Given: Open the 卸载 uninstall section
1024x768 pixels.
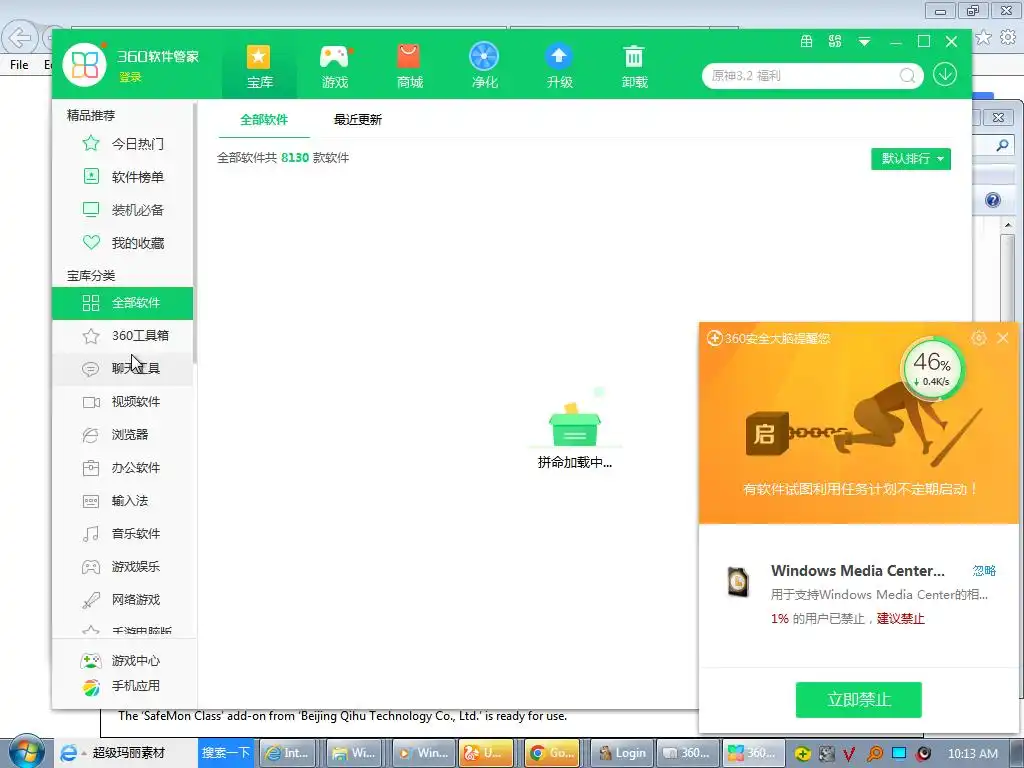Looking at the screenshot, I should coord(634,66).
